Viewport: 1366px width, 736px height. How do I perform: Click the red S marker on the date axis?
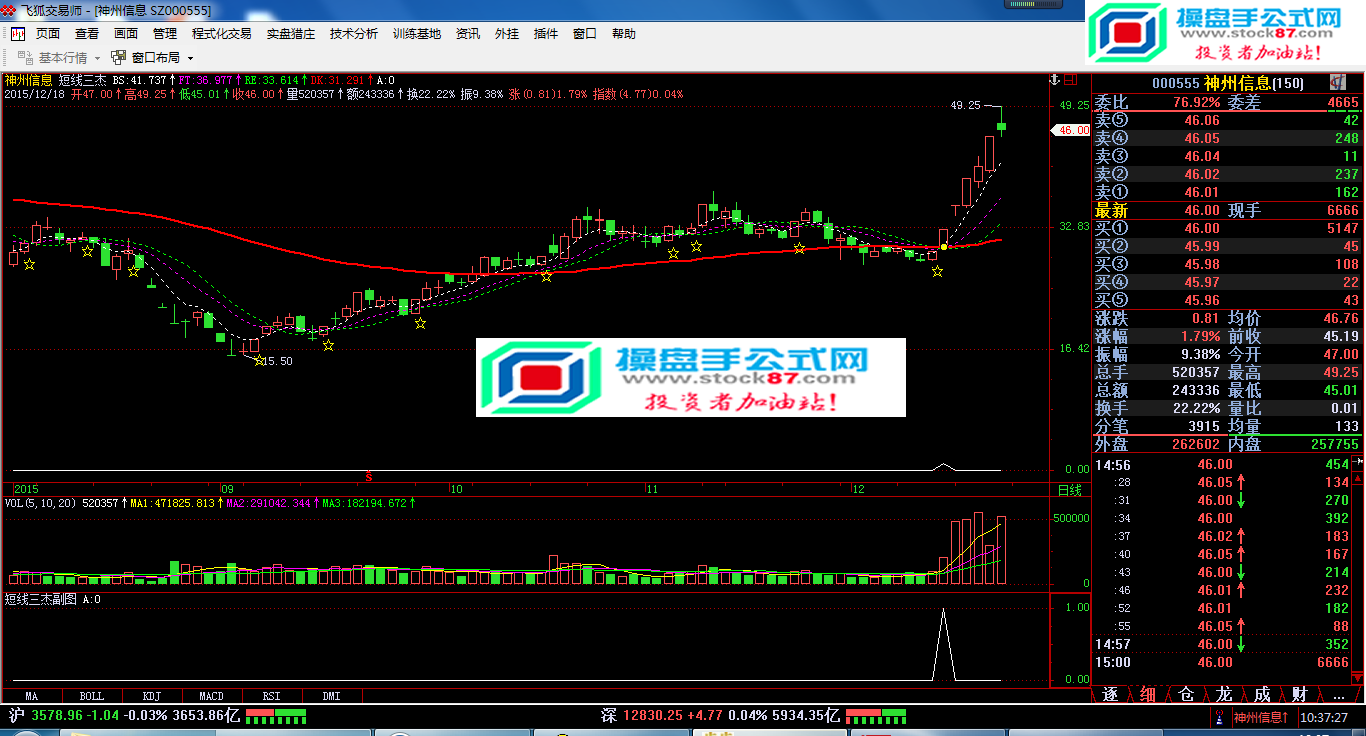click(x=369, y=474)
